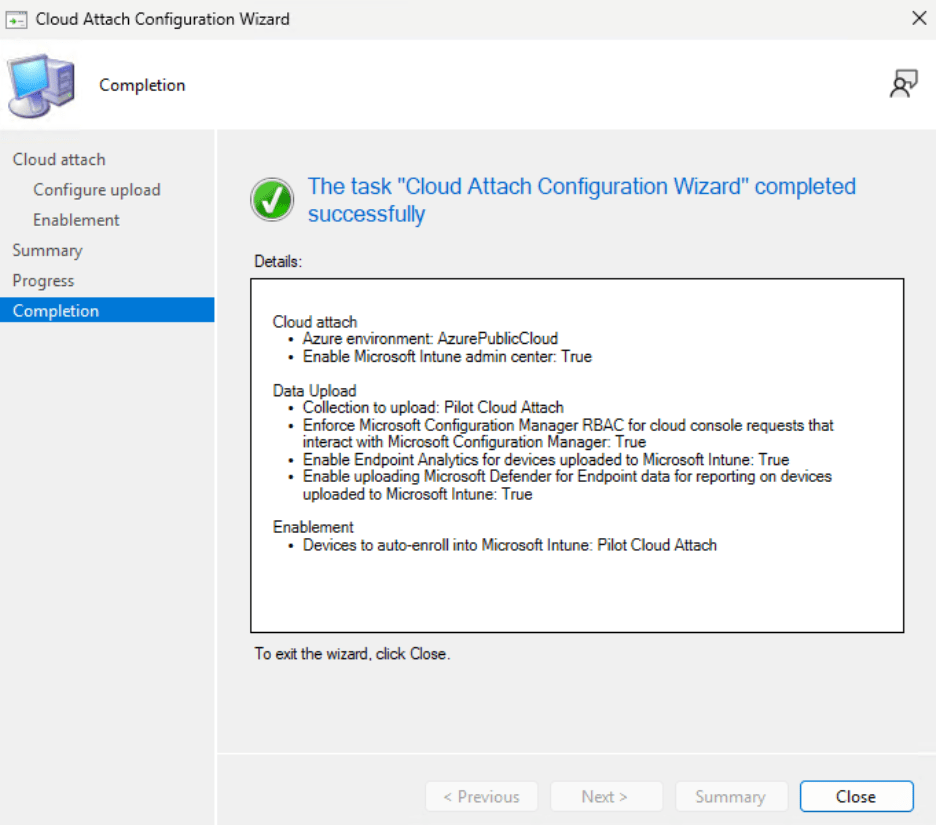Click the green success checkmark icon
Screen dimensions: 936x825
tap(272, 200)
